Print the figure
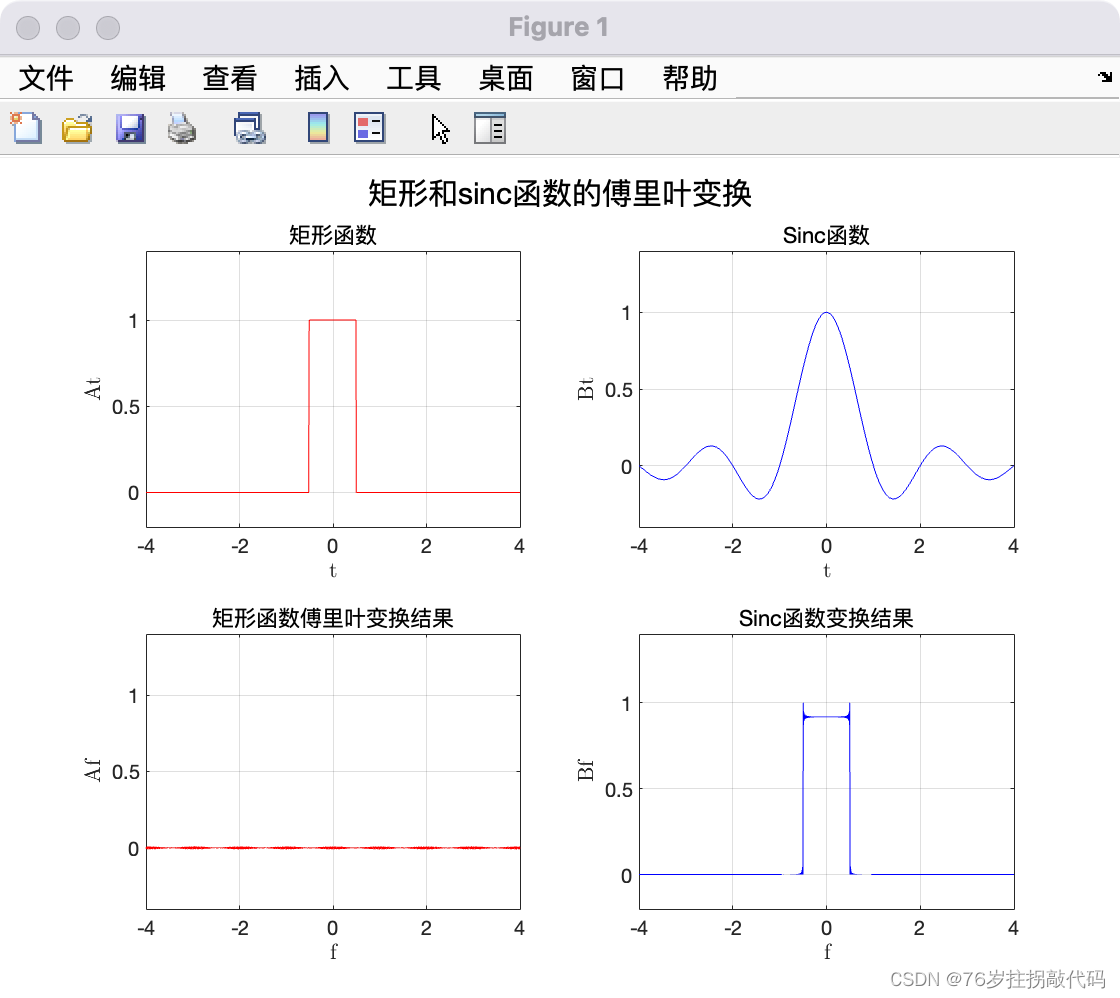This screenshot has width=1120, height=998. pos(182,129)
